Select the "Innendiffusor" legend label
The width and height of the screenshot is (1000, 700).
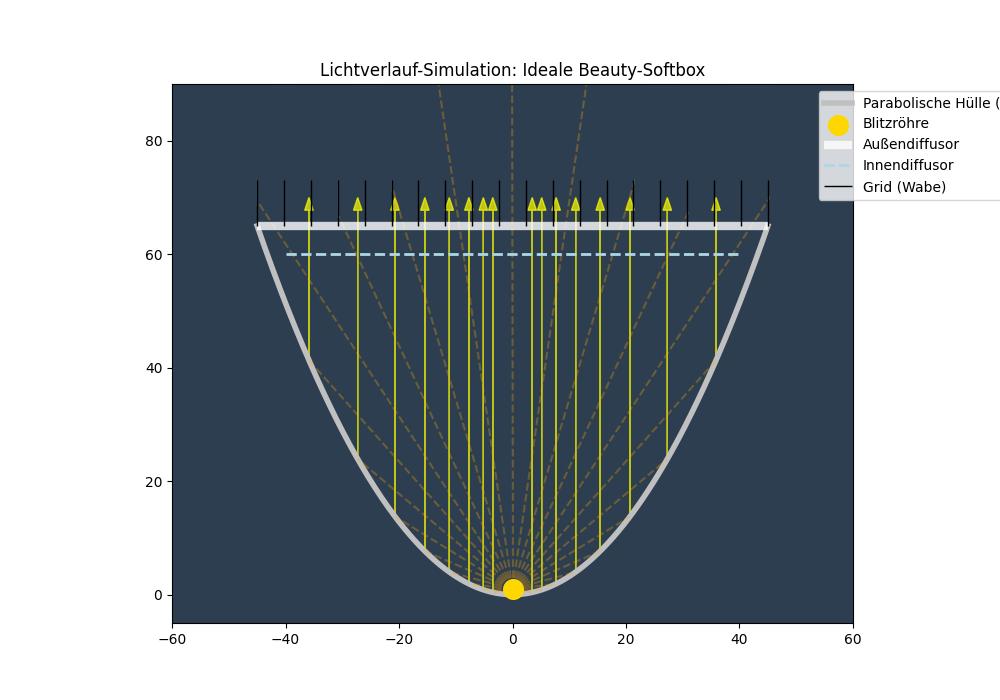(908, 166)
